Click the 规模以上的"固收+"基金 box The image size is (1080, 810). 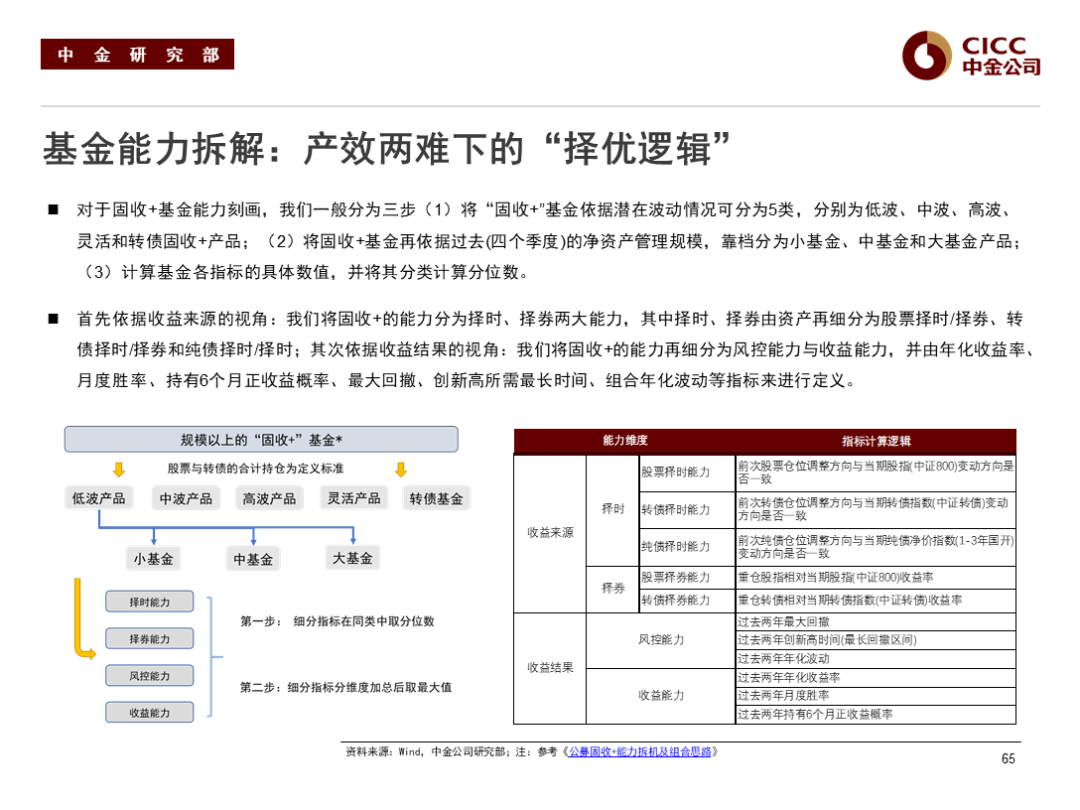coord(261,439)
